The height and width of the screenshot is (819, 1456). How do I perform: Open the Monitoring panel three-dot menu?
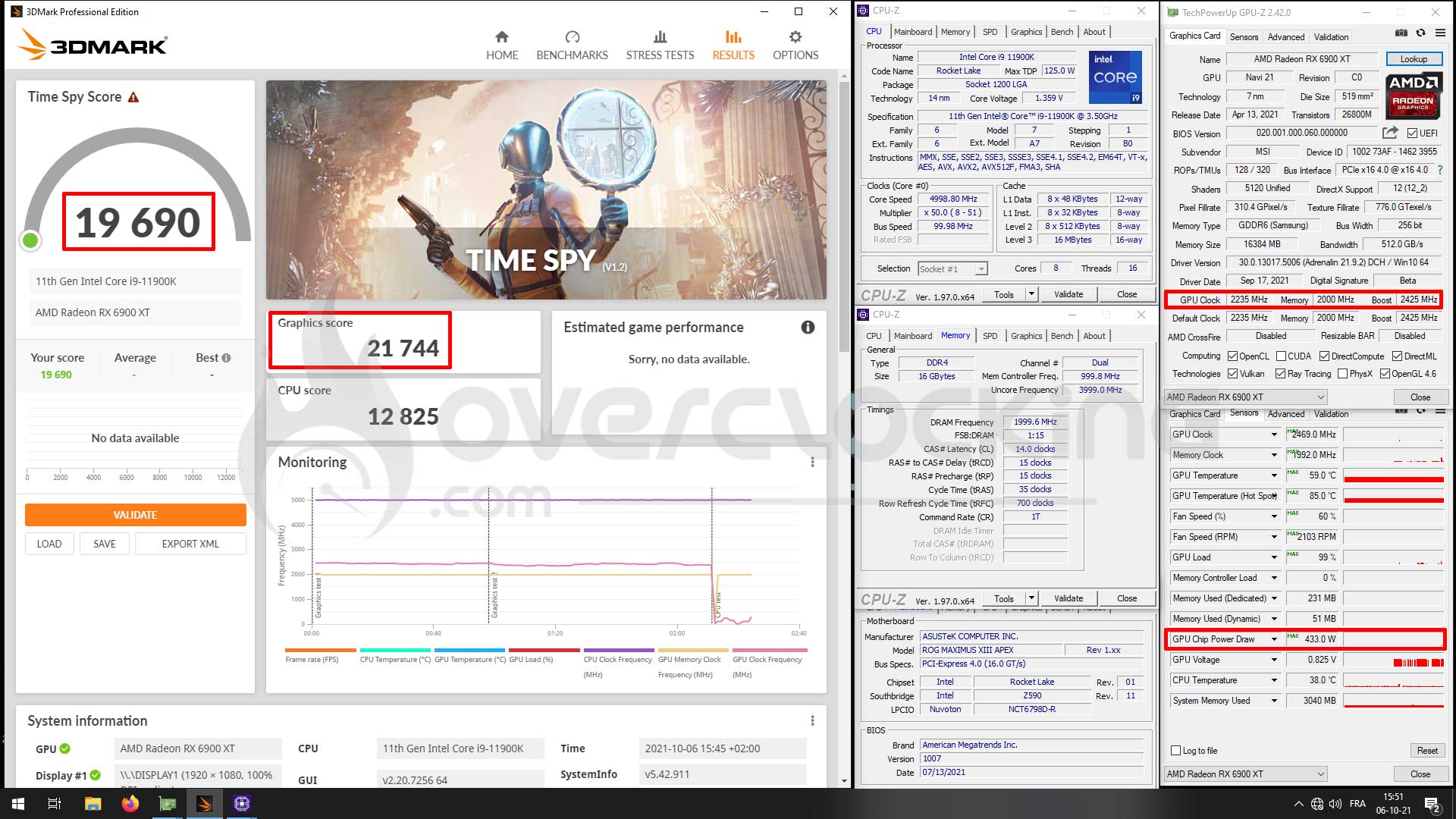click(812, 462)
